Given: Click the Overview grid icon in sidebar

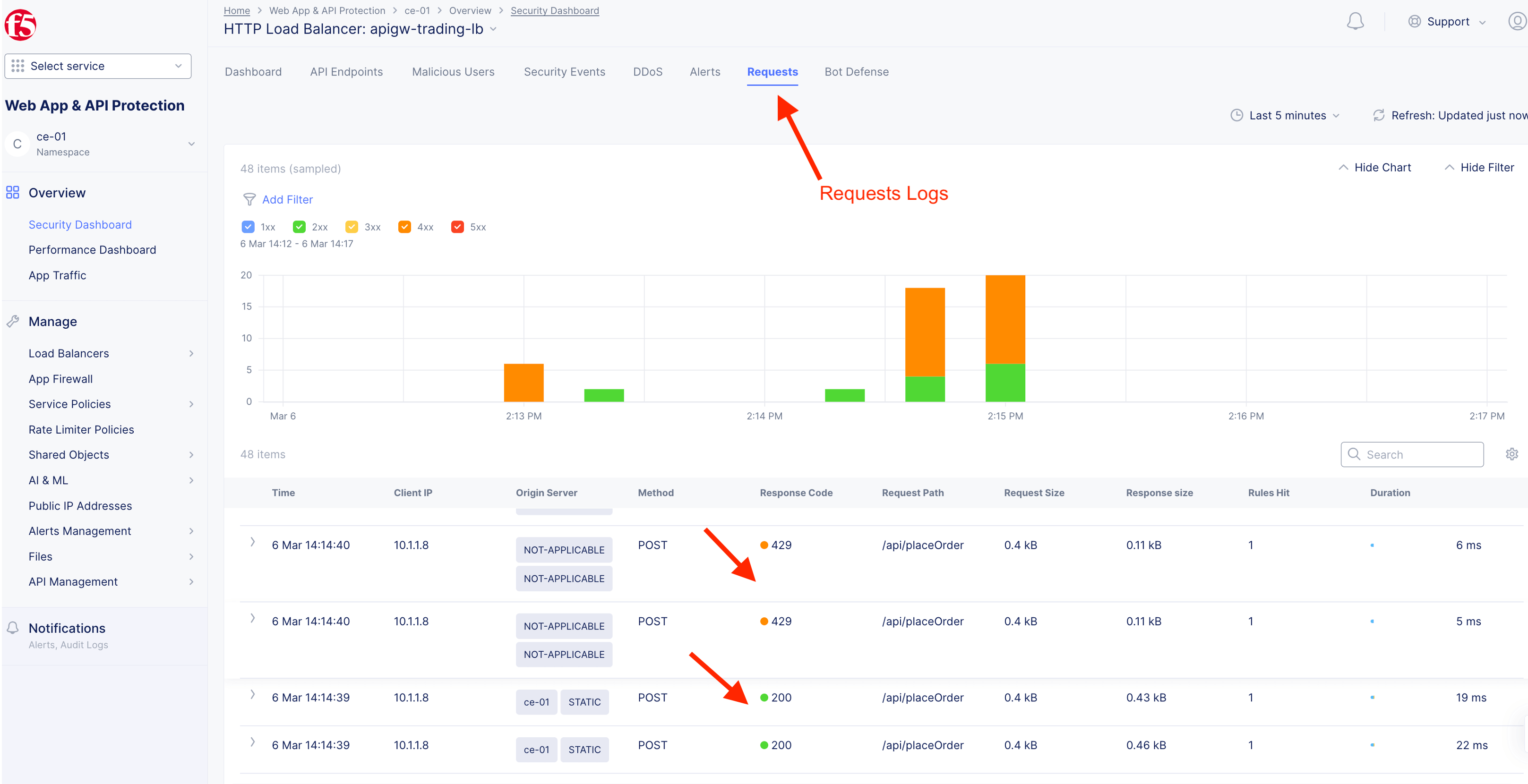Looking at the screenshot, I should (x=12, y=193).
